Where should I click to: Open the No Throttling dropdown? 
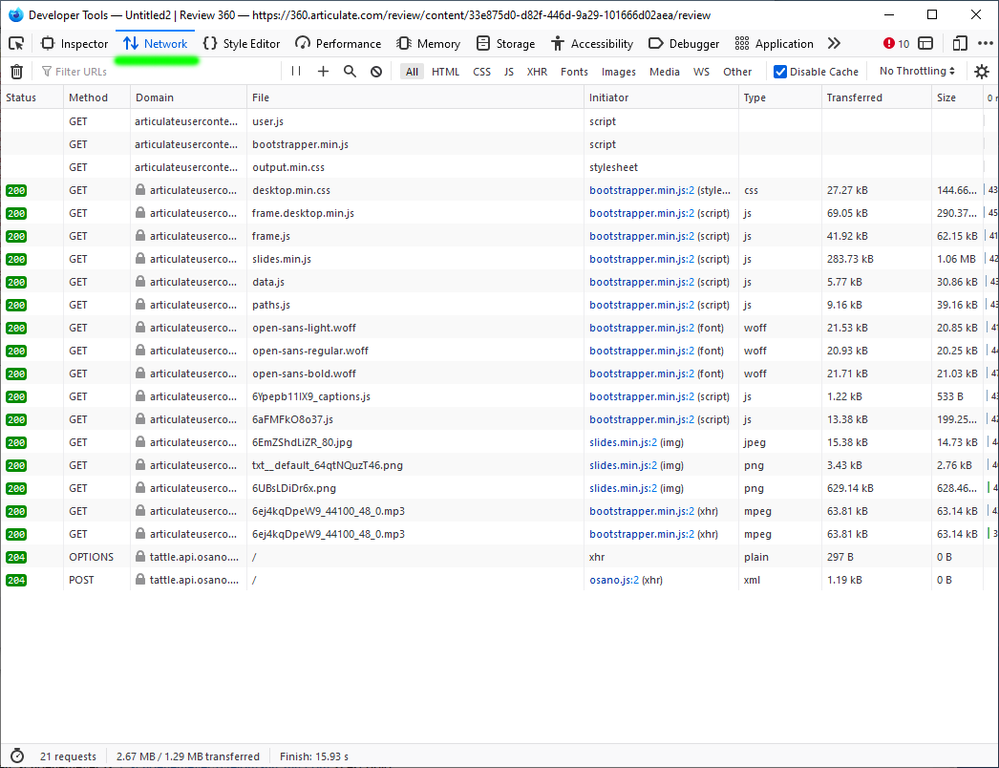tap(917, 71)
